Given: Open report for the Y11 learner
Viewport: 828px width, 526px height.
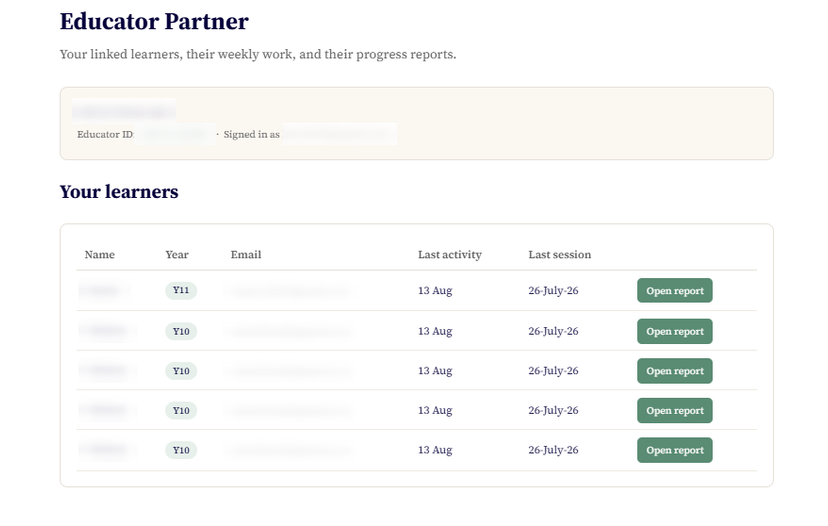Looking at the screenshot, I should pos(674,290).
